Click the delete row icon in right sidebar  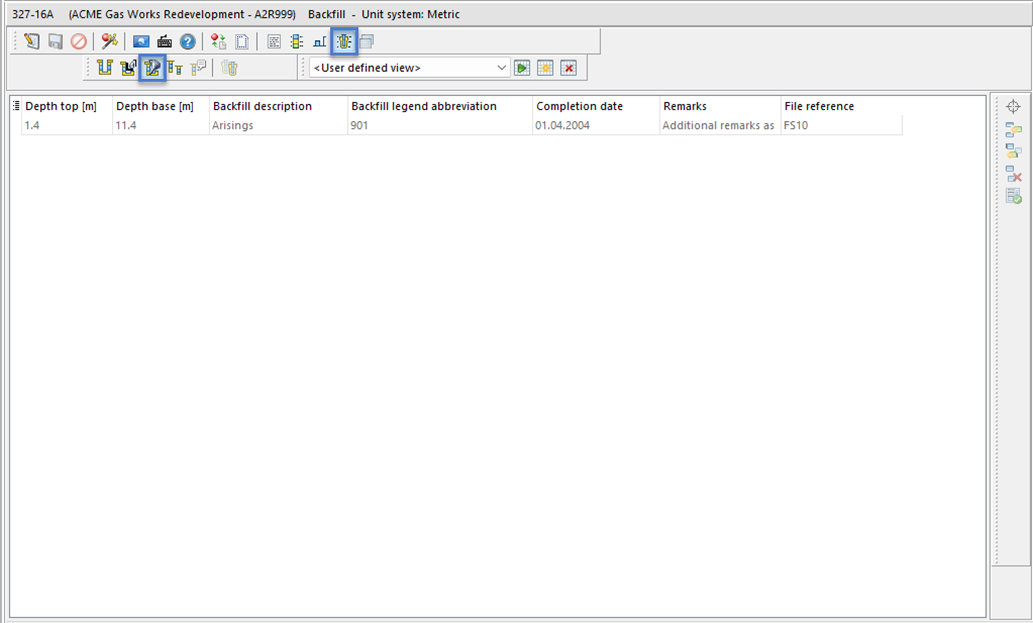[1013, 174]
